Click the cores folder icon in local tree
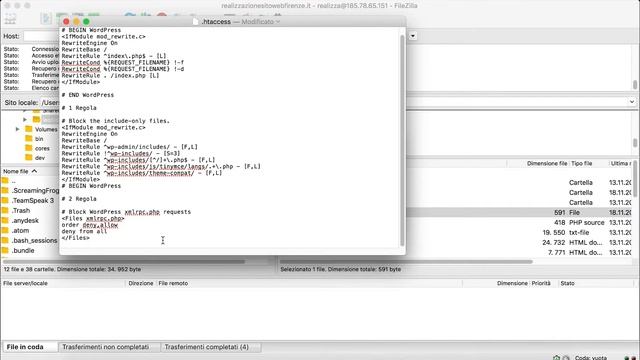The image size is (640, 360). click(x=29, y=148)
